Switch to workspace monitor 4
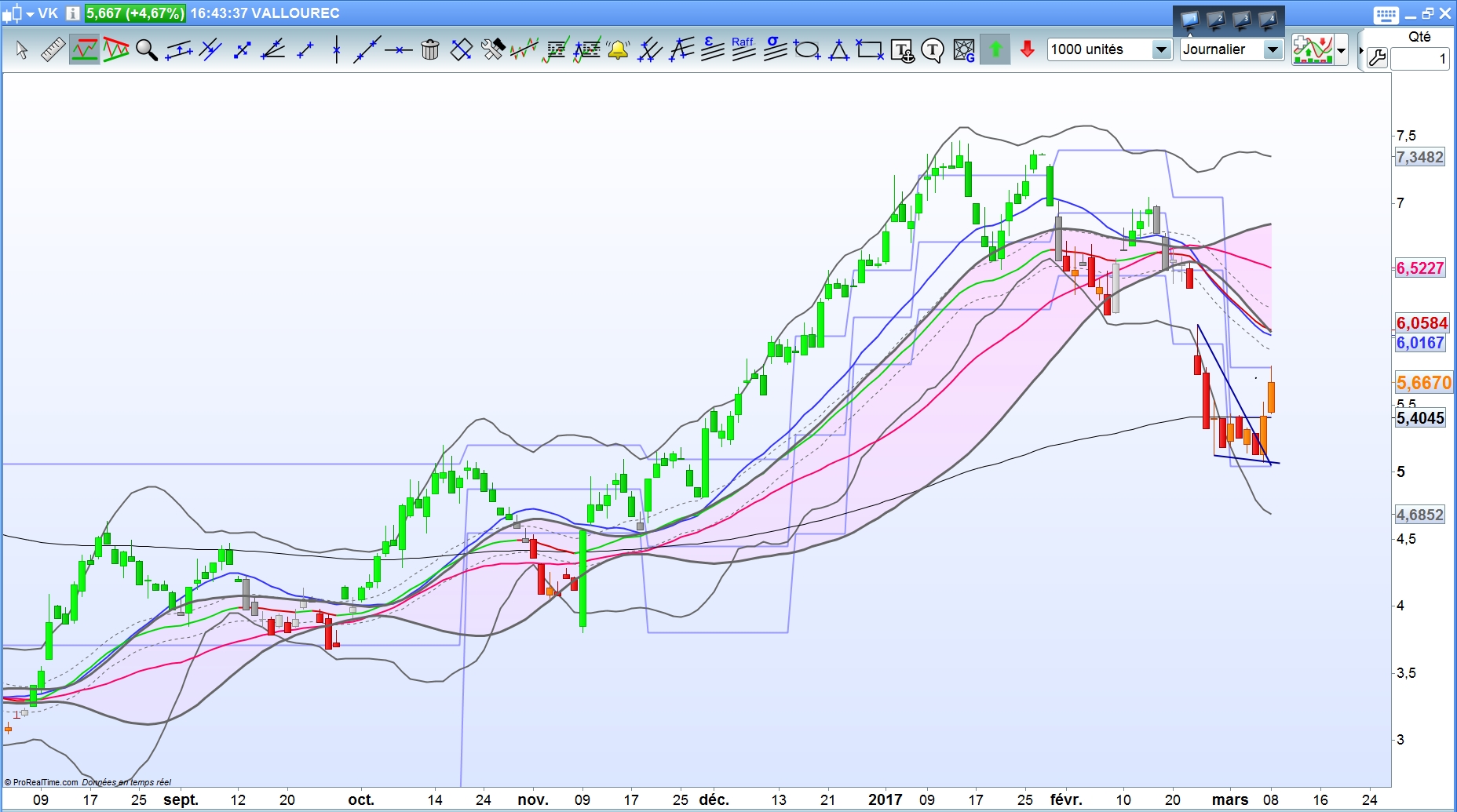The height and width of the screenshot is (812, 1457). coord(1268,20)
